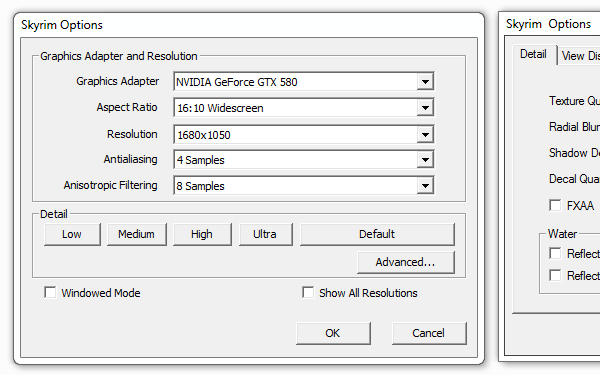Open the Advanced... settings
Screen dimensions: 600x375
click(406, 262)
